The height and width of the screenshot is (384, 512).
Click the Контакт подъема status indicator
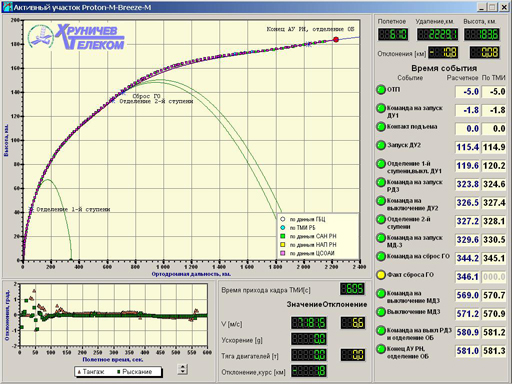click(381, 127)
